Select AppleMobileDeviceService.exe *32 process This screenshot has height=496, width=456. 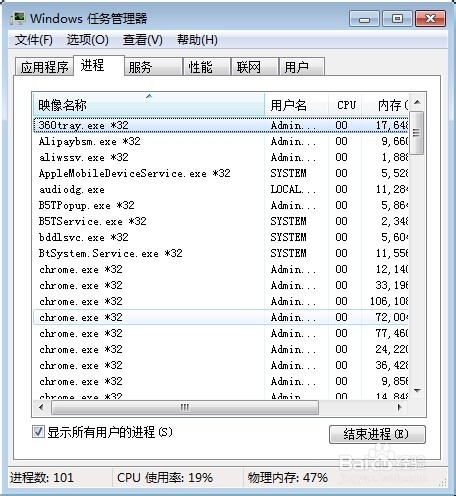click(221, 173)
